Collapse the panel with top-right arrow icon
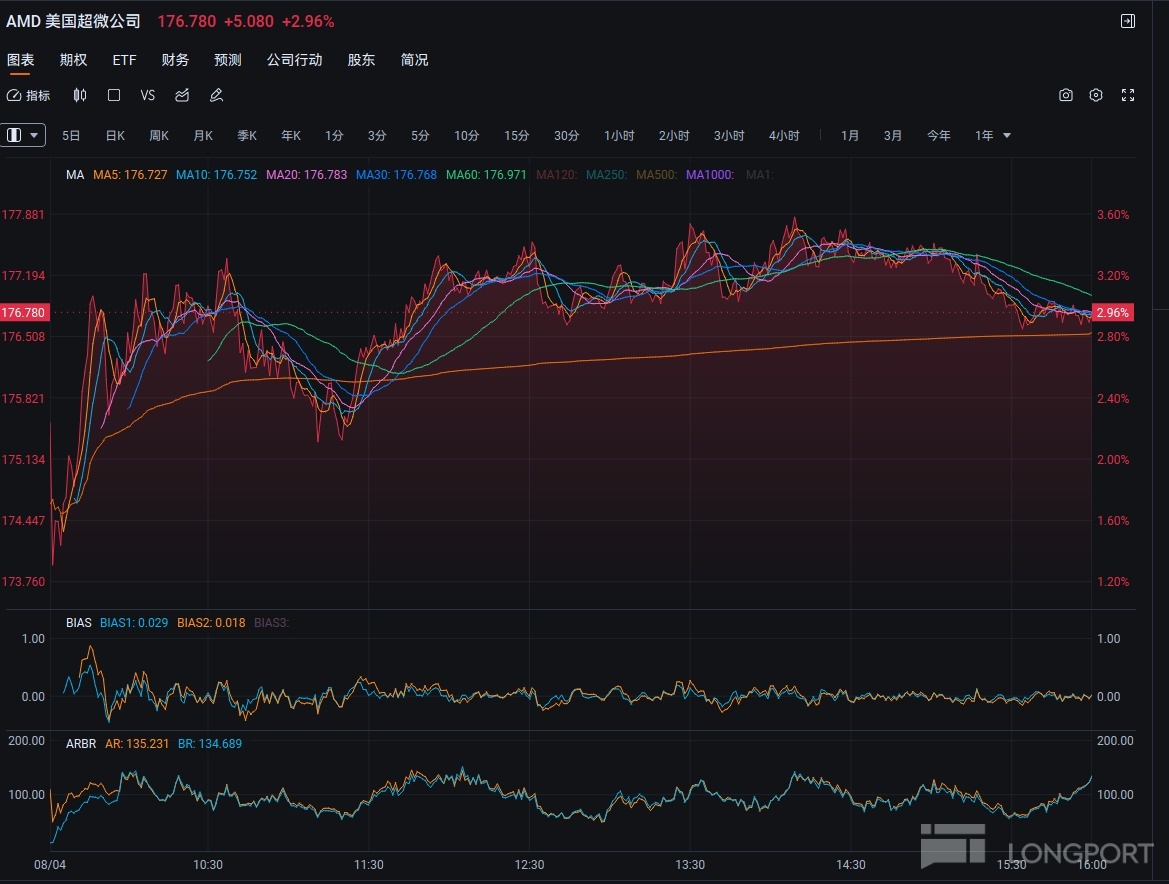 (1128, 21)
